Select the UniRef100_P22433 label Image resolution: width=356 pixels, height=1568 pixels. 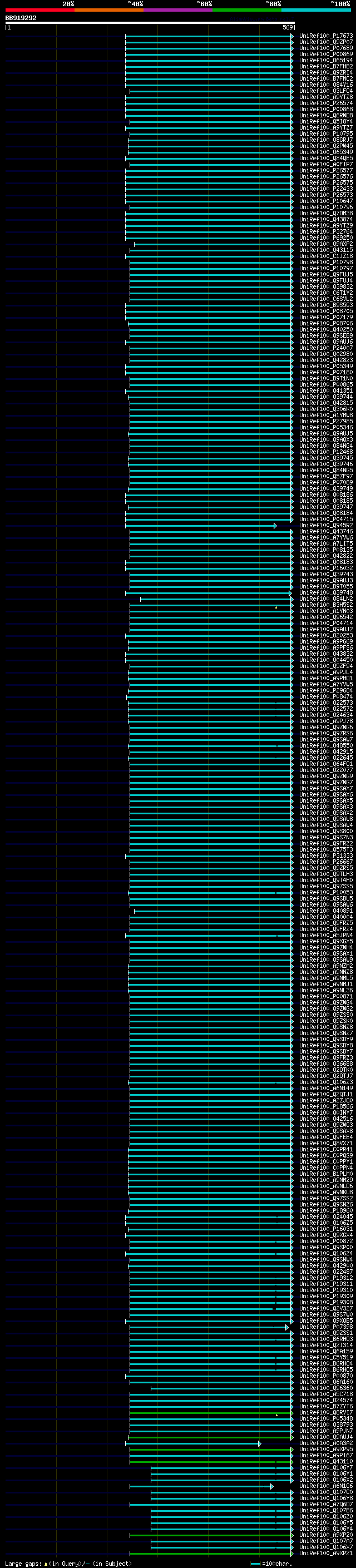[x=325, y=189]
